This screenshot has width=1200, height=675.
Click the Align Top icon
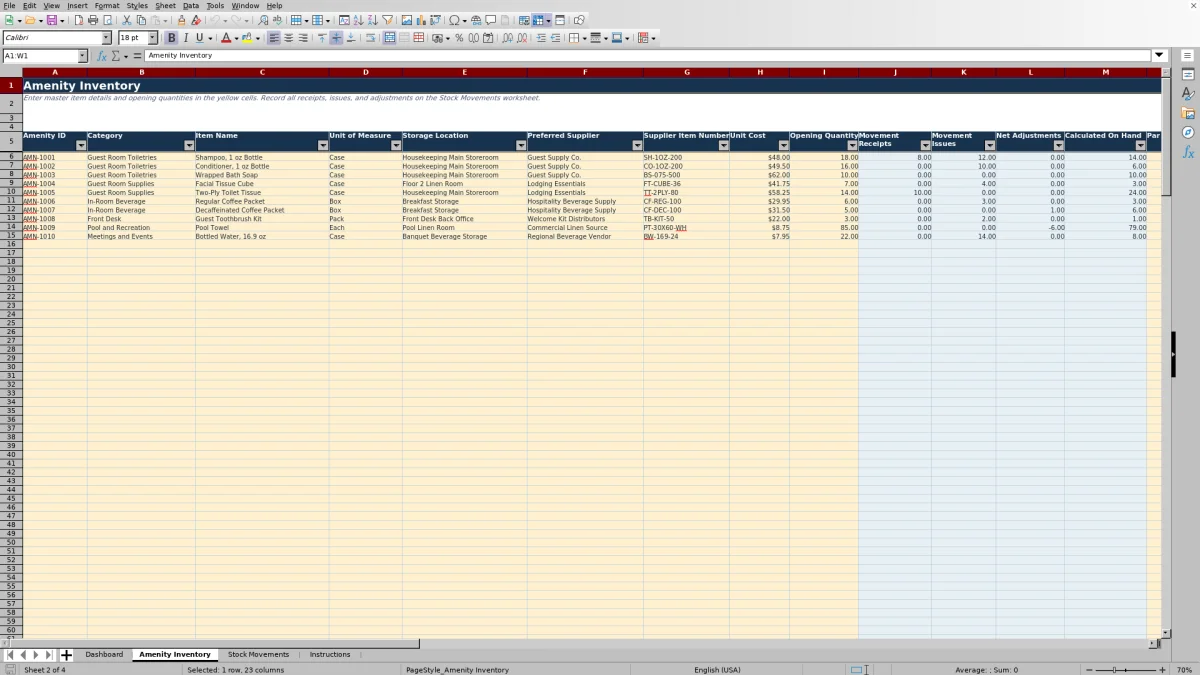tap(322, 38)
